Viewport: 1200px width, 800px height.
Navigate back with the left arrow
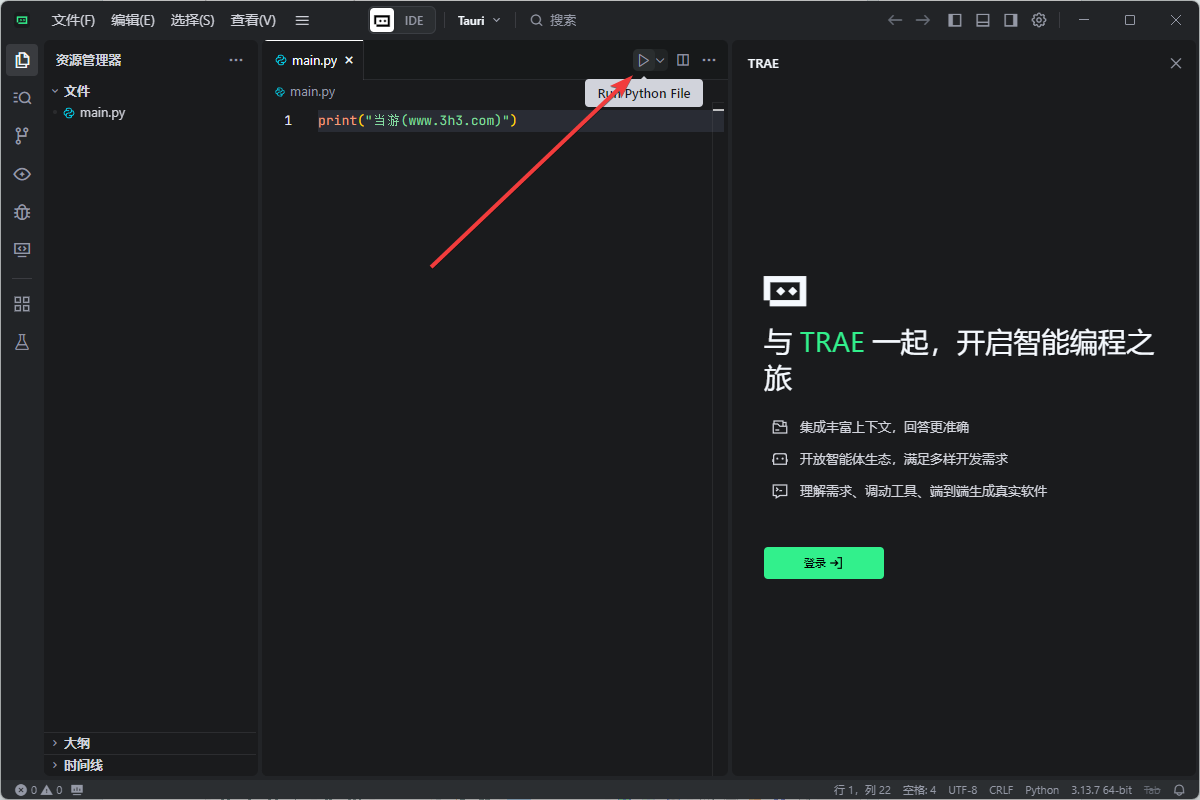pyautogui.click(x=895, y=20)
